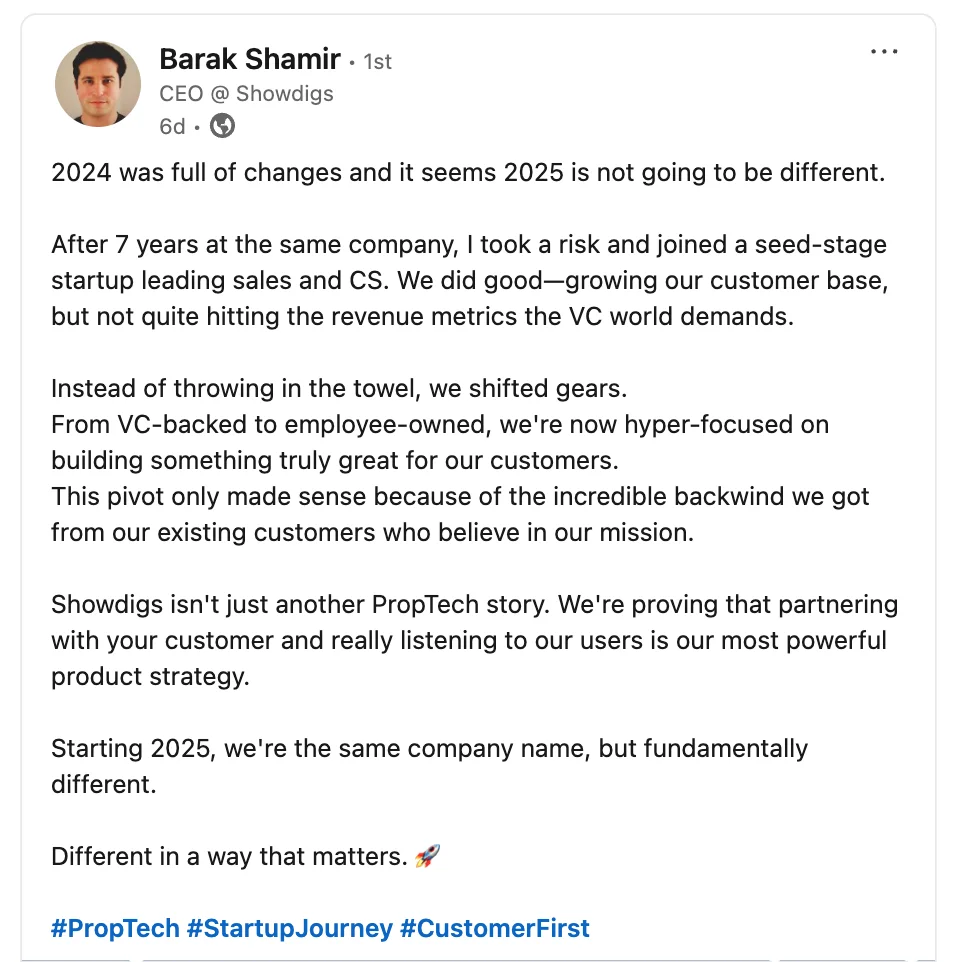Click the rocket emoji in the post
This screenshot has width=962, height=962.
(427, 856)
